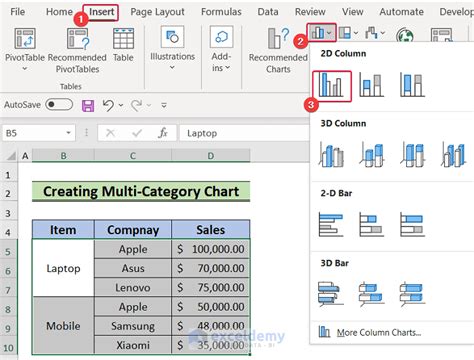The width and height of the screenshot is (474, 360).
Task: Open the Undo history dropdown
Action: click(x=121, y=105)
